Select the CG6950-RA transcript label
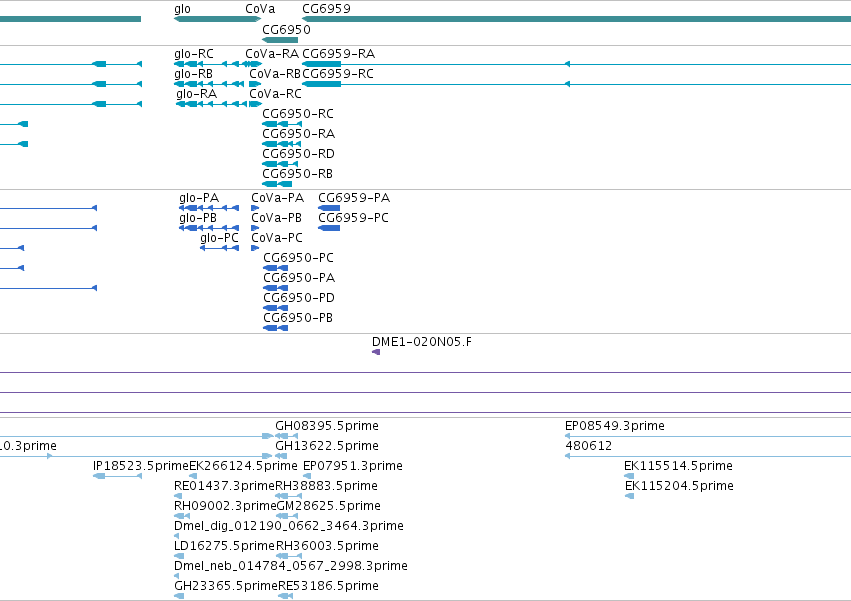Screen dimensions: 851x601 tap(299, 135)
